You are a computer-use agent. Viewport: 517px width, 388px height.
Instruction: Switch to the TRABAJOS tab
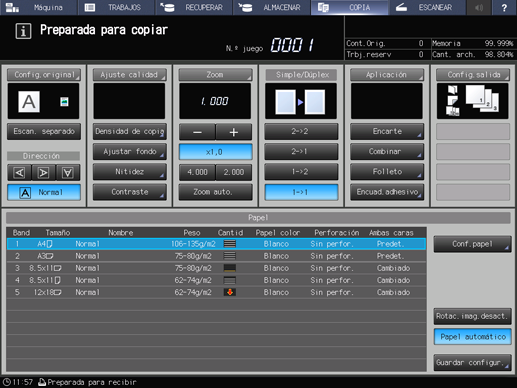(116, 7)
